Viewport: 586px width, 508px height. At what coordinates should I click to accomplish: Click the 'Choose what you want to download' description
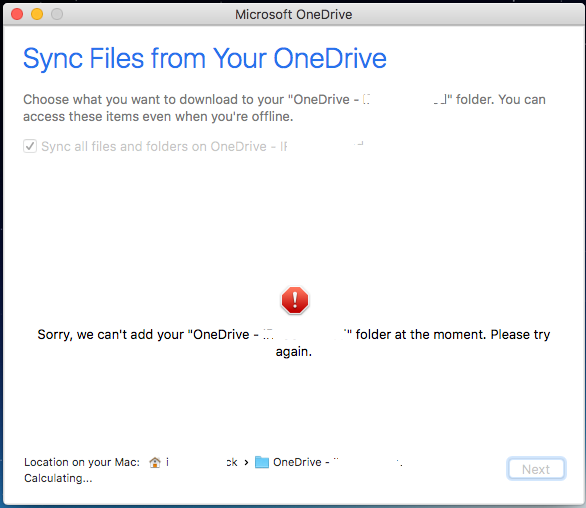pyautogui.click(x=284, y=108)
